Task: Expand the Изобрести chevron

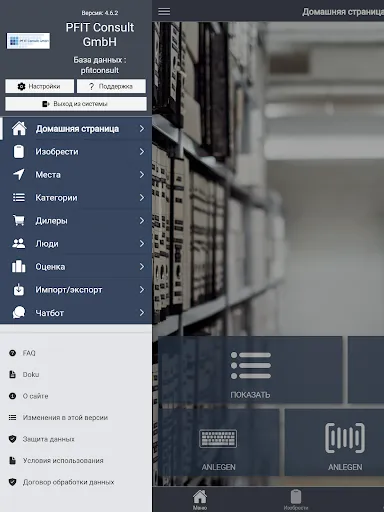Action: tap(142, 152)
